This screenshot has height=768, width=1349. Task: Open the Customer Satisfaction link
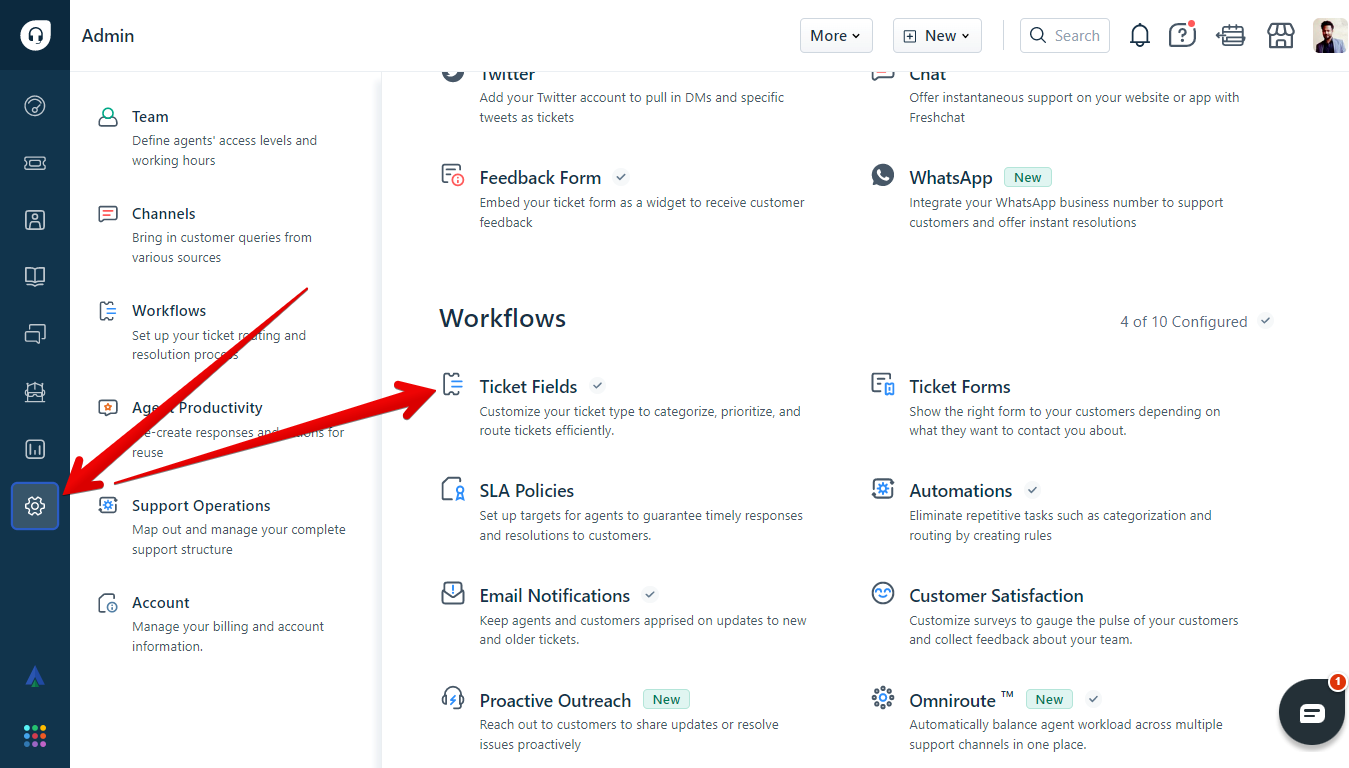tap(996, 595)
